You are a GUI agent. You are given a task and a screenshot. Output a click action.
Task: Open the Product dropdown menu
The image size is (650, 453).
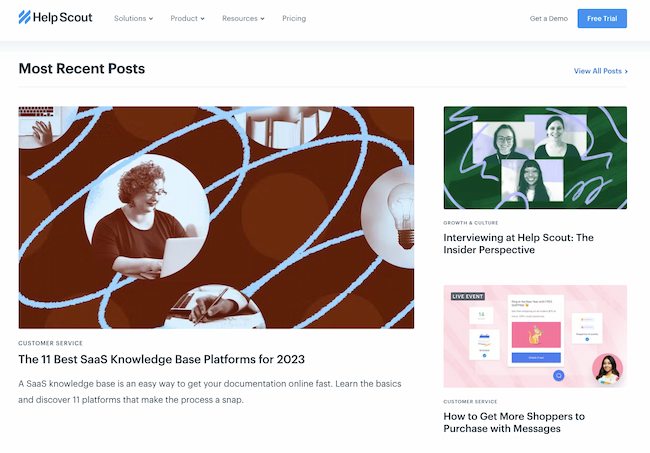(187, 18)
